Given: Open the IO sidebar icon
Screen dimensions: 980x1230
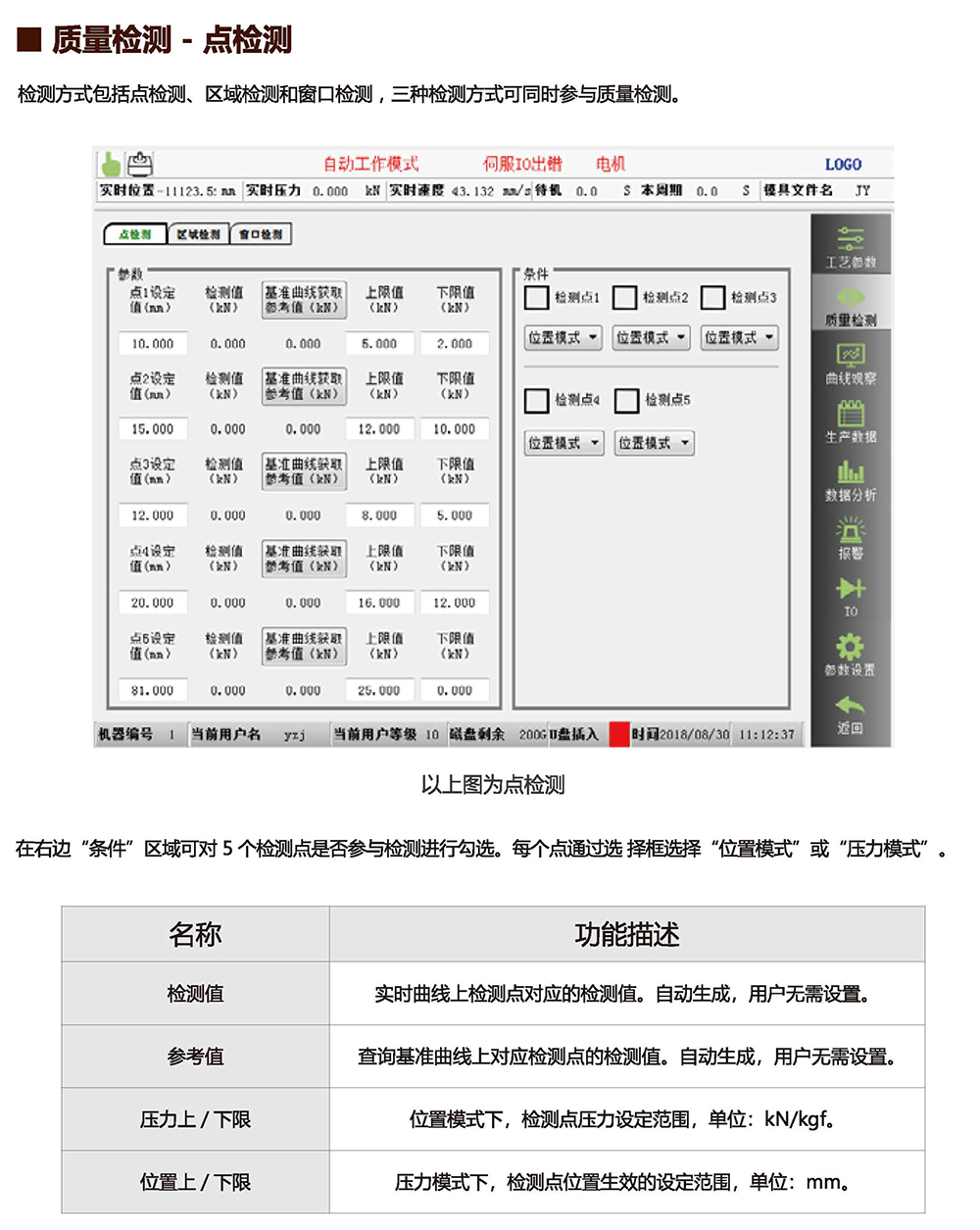Looking at the screenshot, I should click(x=850, y=589).
